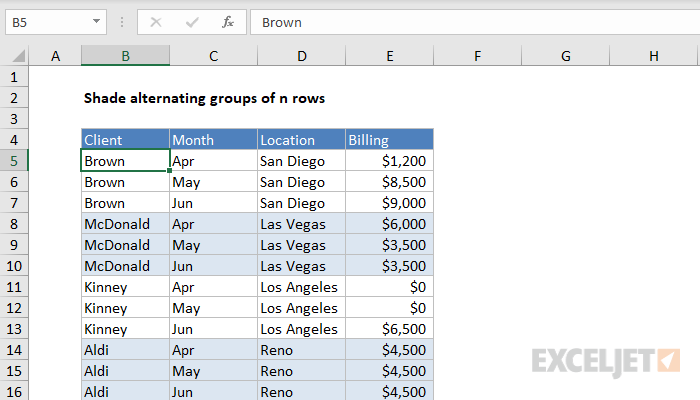The width and height of the screenshot is (700, 400).
Task: Select the McDonald cell in row 8
Action: point(125,224)
